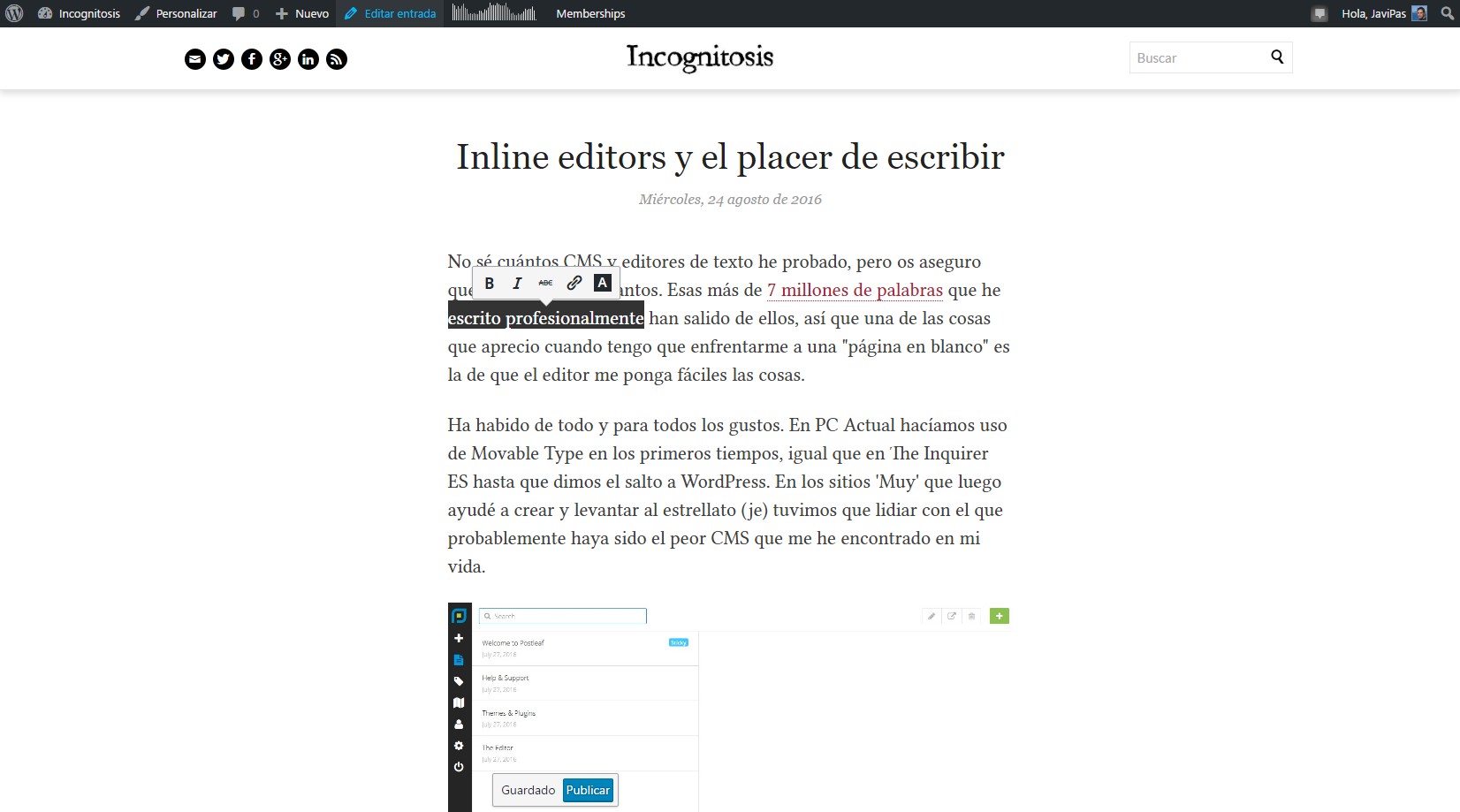Open the LinkedIn social icon
1460x812 pixels.
(308, 59)
